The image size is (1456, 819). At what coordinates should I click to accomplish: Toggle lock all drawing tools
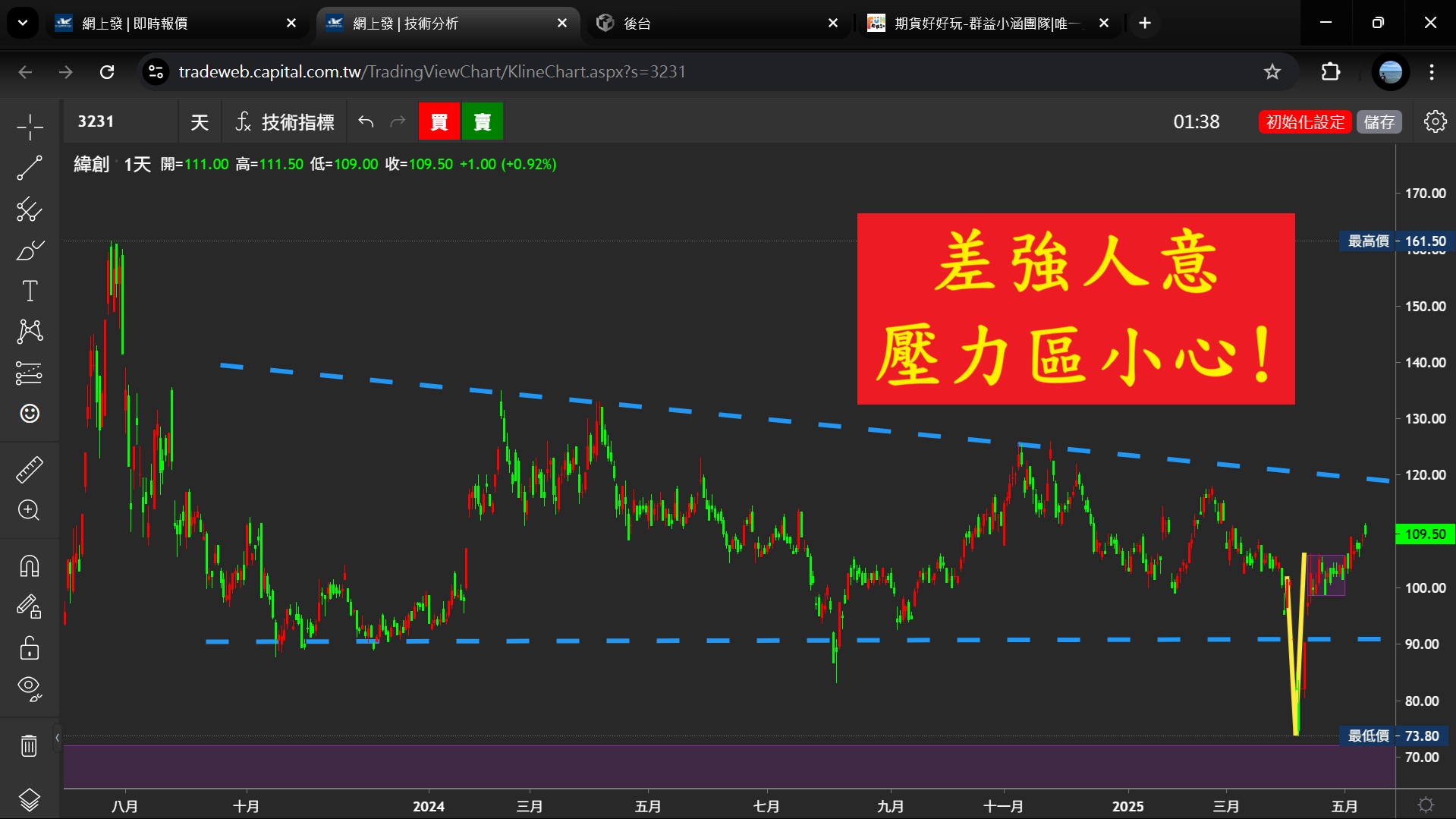click(x=30, y=647)
